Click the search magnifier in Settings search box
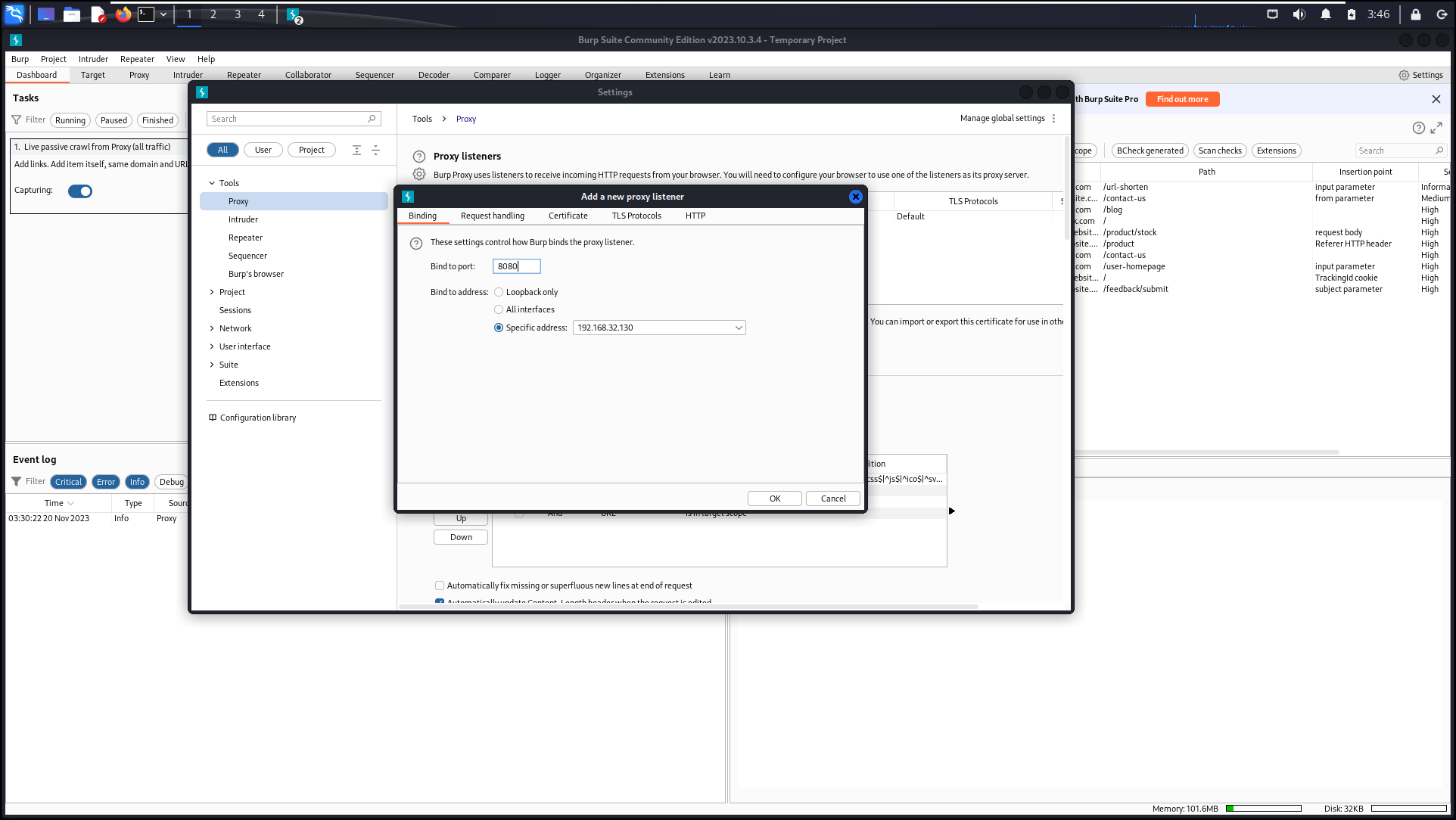The image size is (1456, 820). click(372, 119)
